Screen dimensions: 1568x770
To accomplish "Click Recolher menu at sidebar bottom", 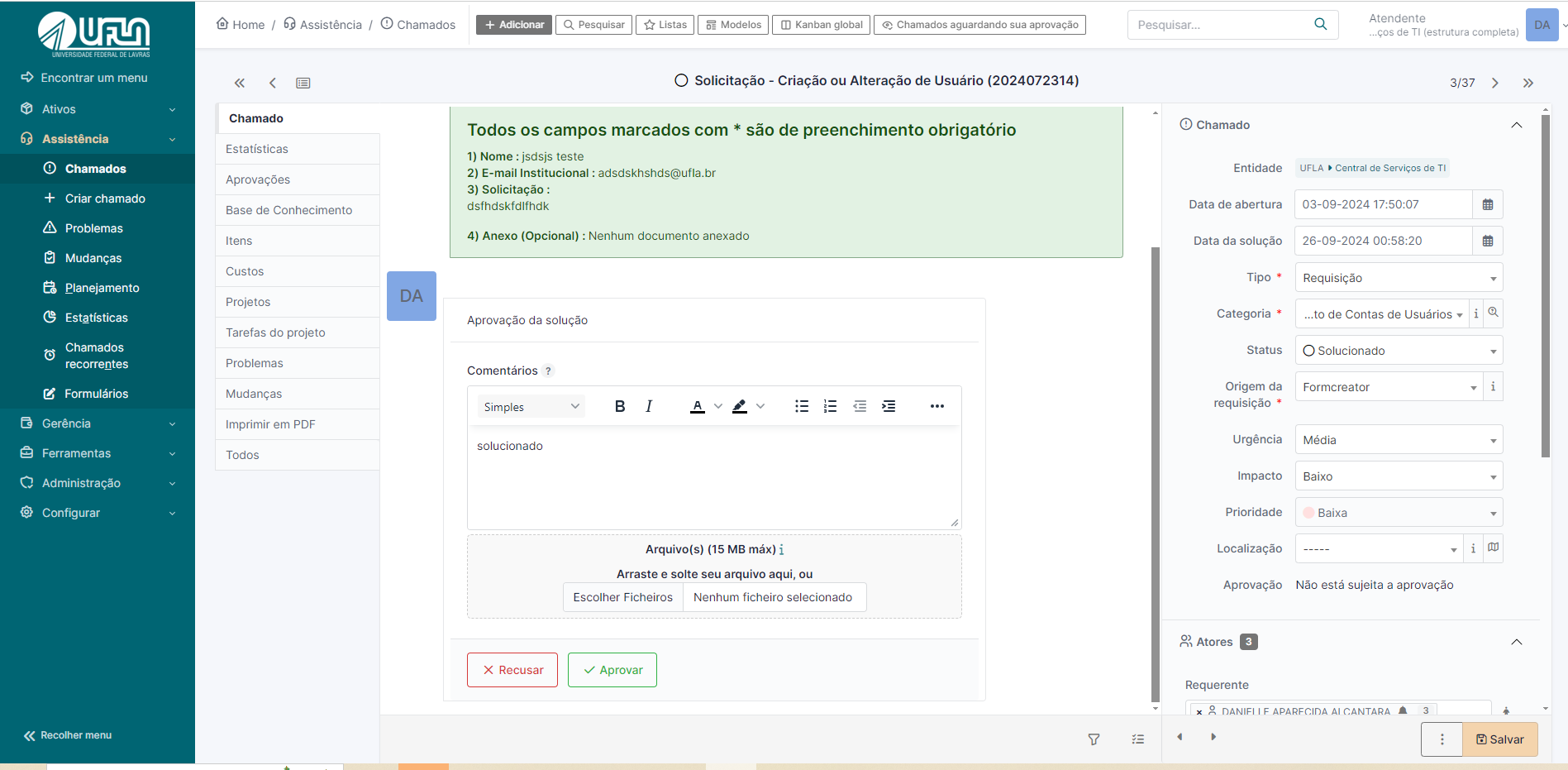I will coord(68,735).
